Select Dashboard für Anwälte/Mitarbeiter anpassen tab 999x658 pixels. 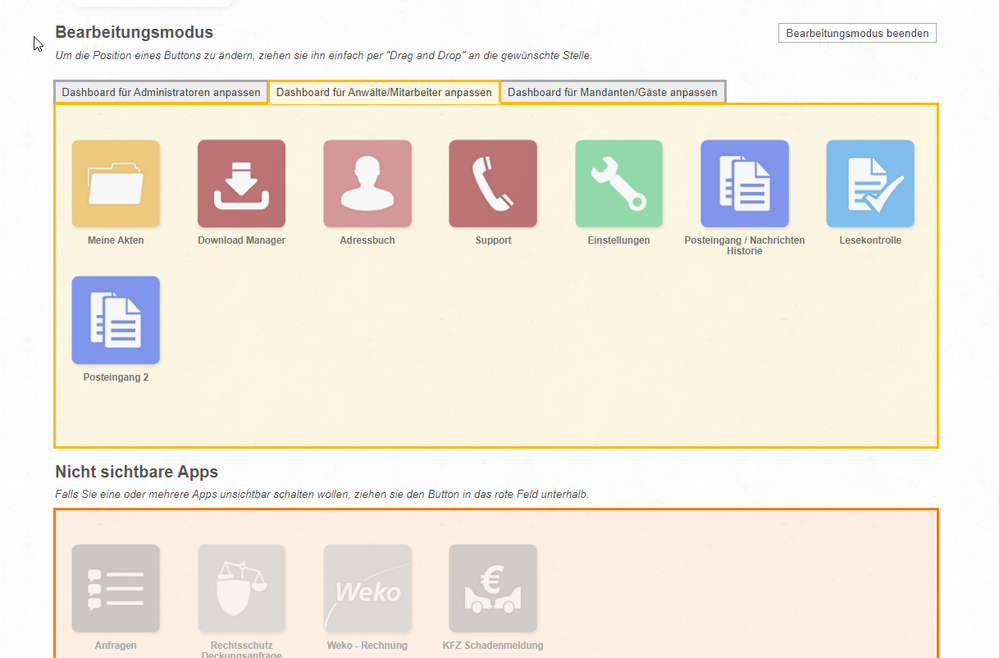coord(384,92)
